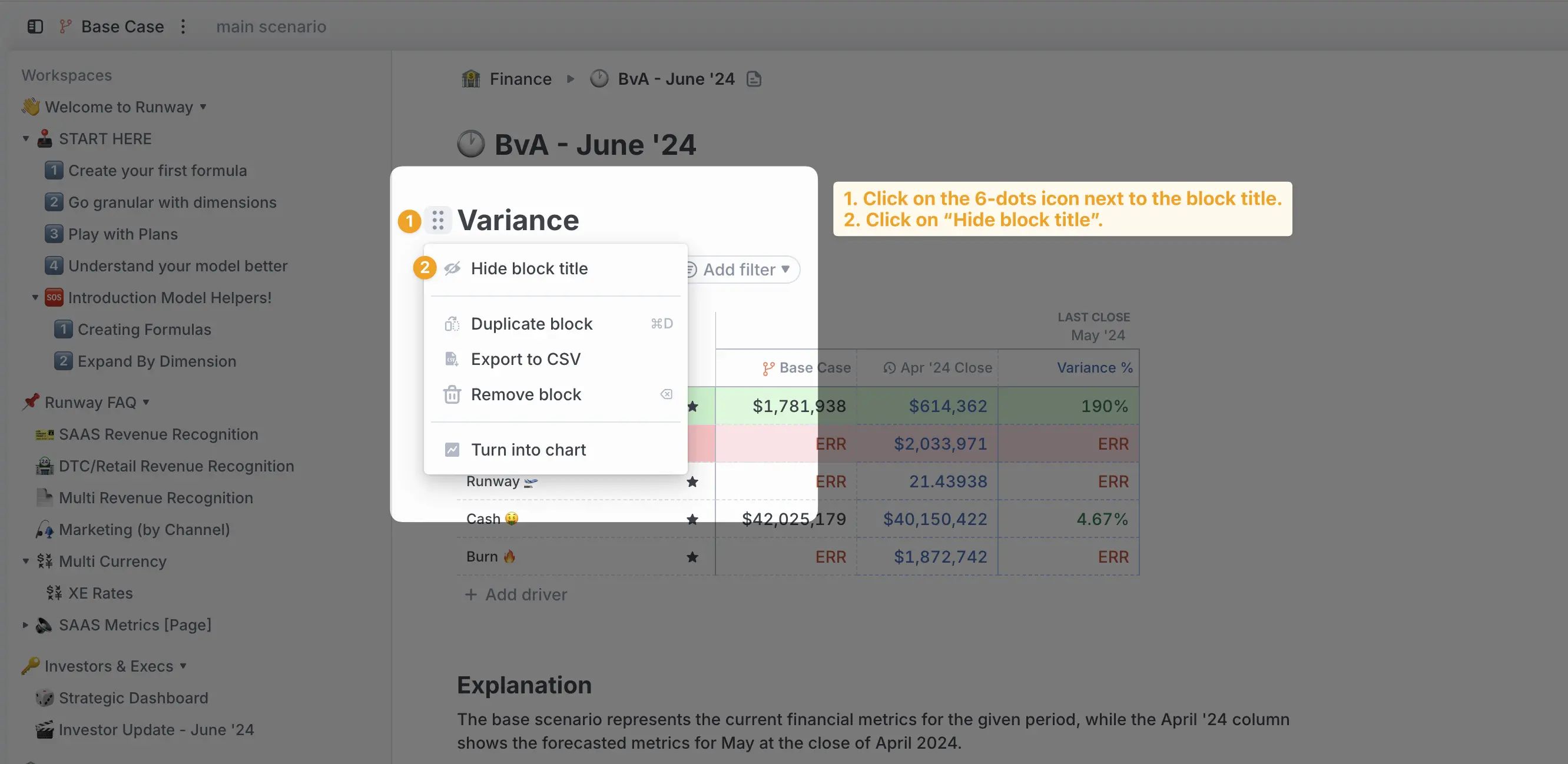Click the Variance block title
Viewport: 1568px width, 764px height.
tap(518, 220)
